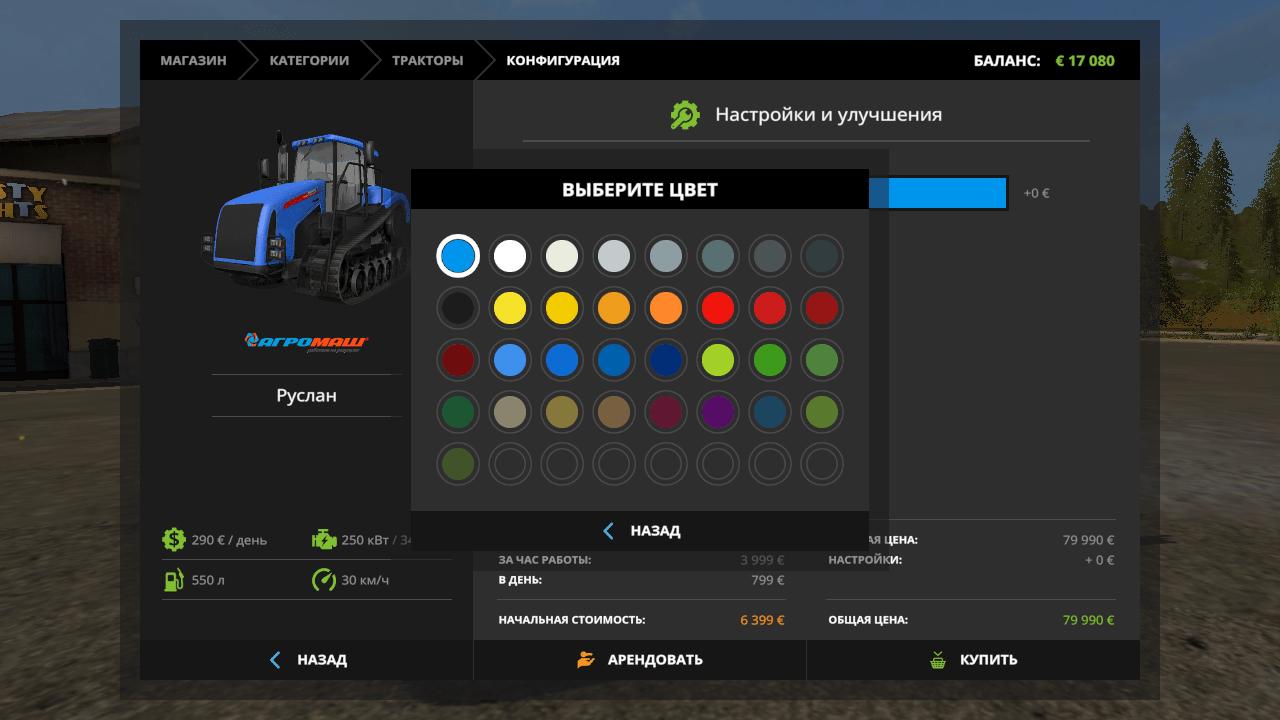Screen dimensions: 1280x720
Task: Click the max speed gauge icon
Action: pos(324,580)
